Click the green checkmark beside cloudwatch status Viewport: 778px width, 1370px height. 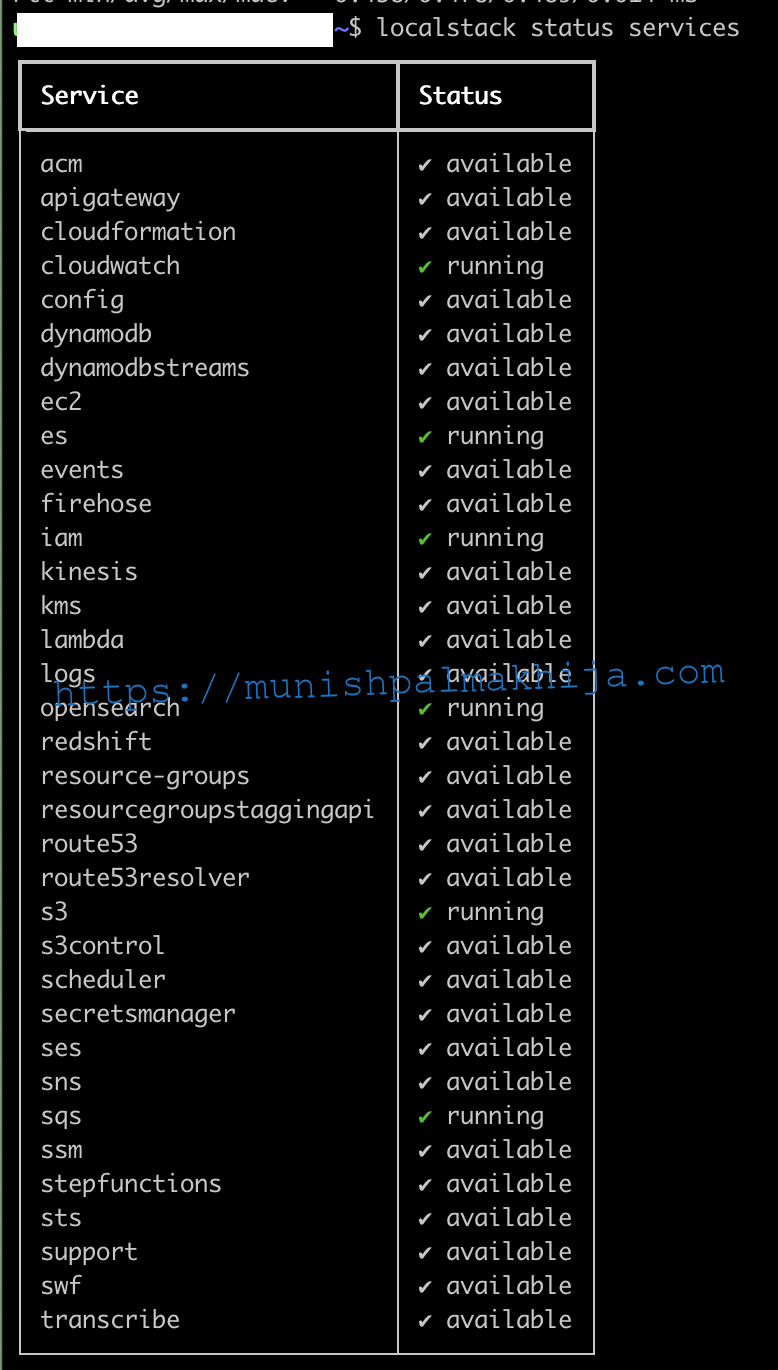(x=425, y=266)
